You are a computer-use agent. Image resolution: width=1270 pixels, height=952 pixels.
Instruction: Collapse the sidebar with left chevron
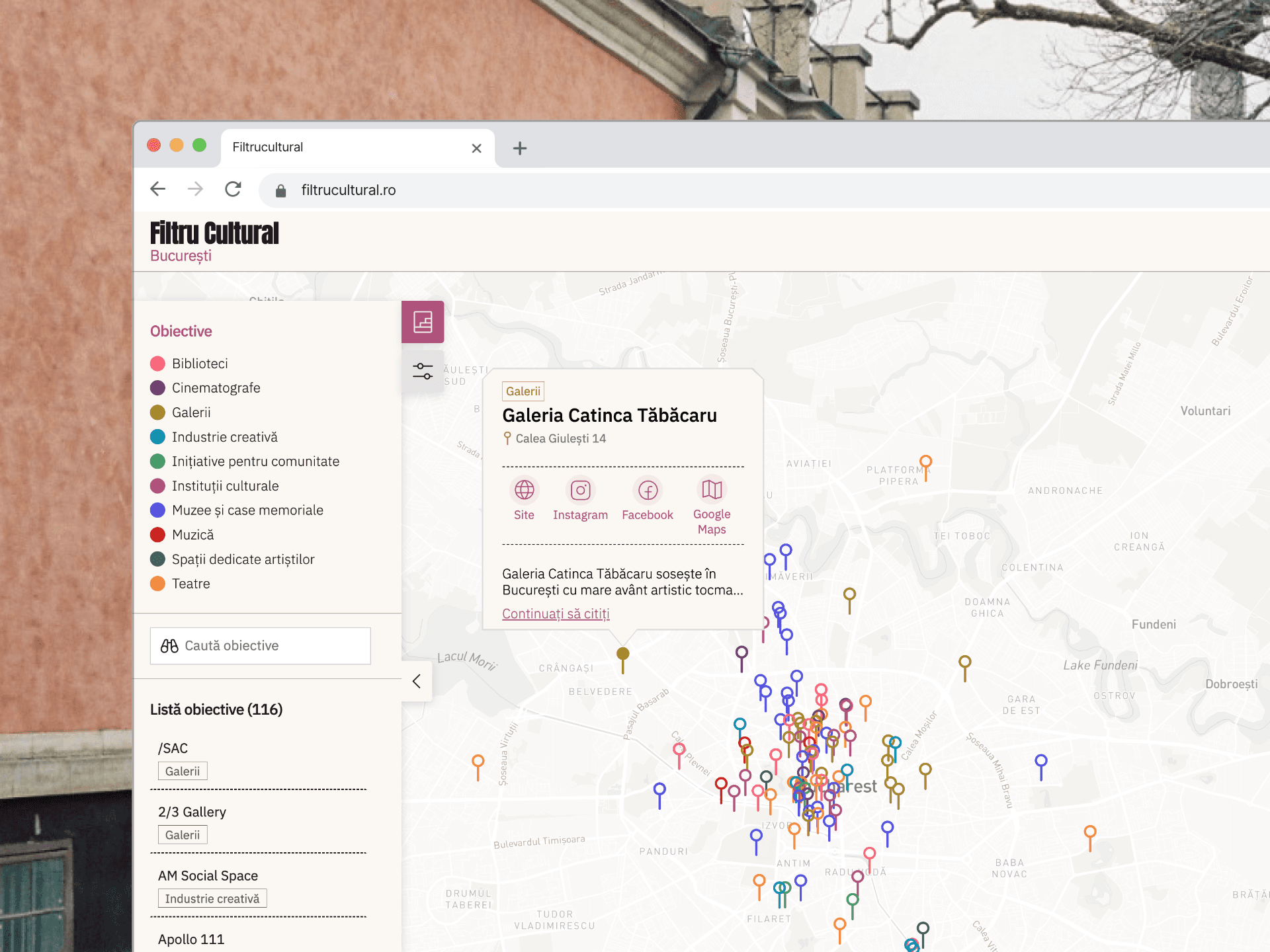coord(417,682)
